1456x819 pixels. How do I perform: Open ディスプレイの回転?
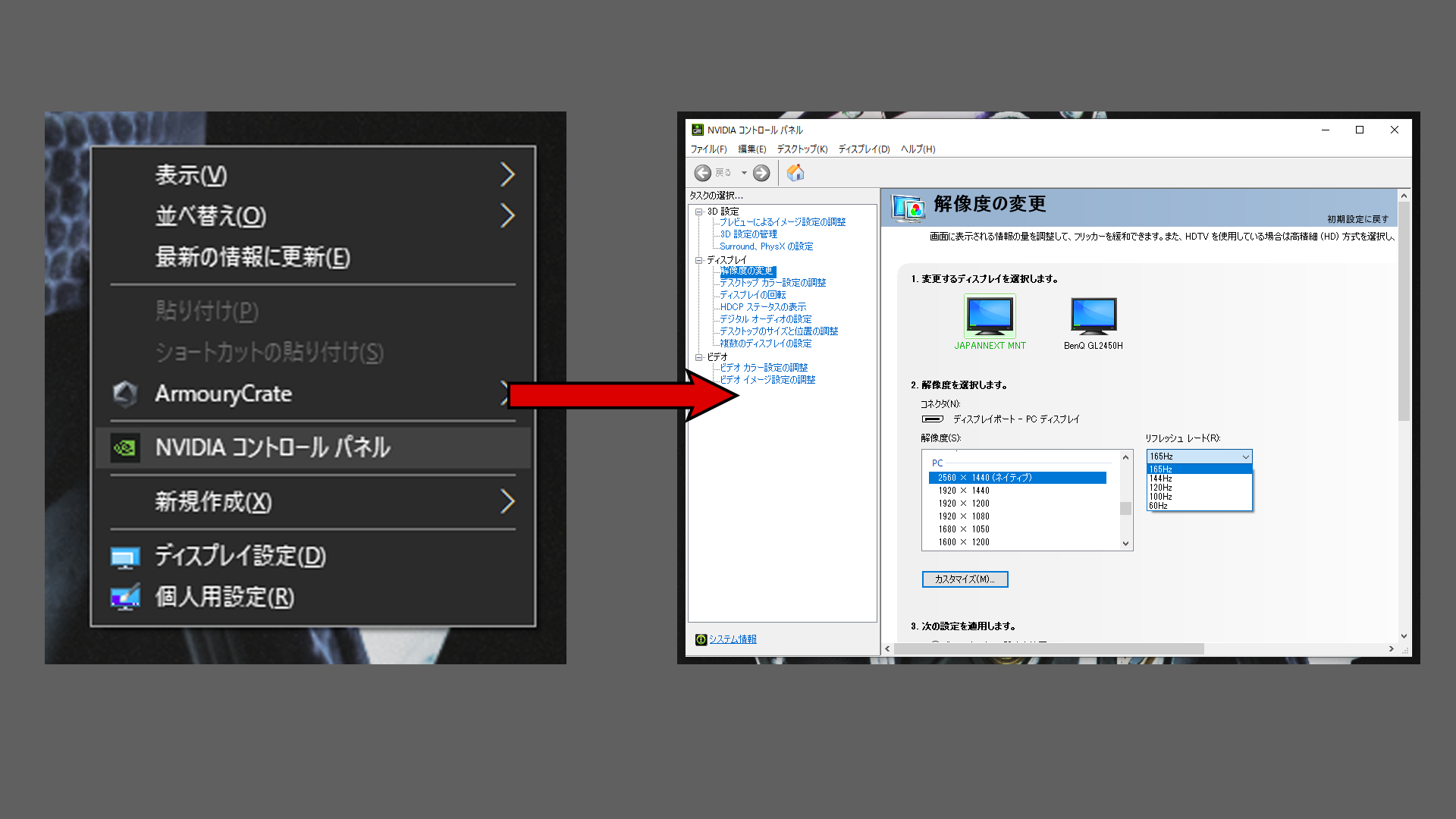(x=753, y=295)
